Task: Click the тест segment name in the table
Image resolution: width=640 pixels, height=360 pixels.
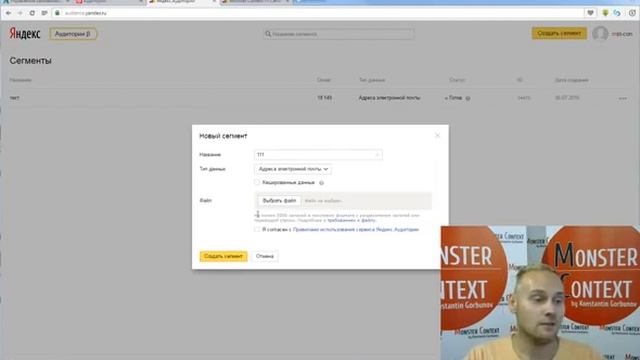Action: (x=14, y=98)
